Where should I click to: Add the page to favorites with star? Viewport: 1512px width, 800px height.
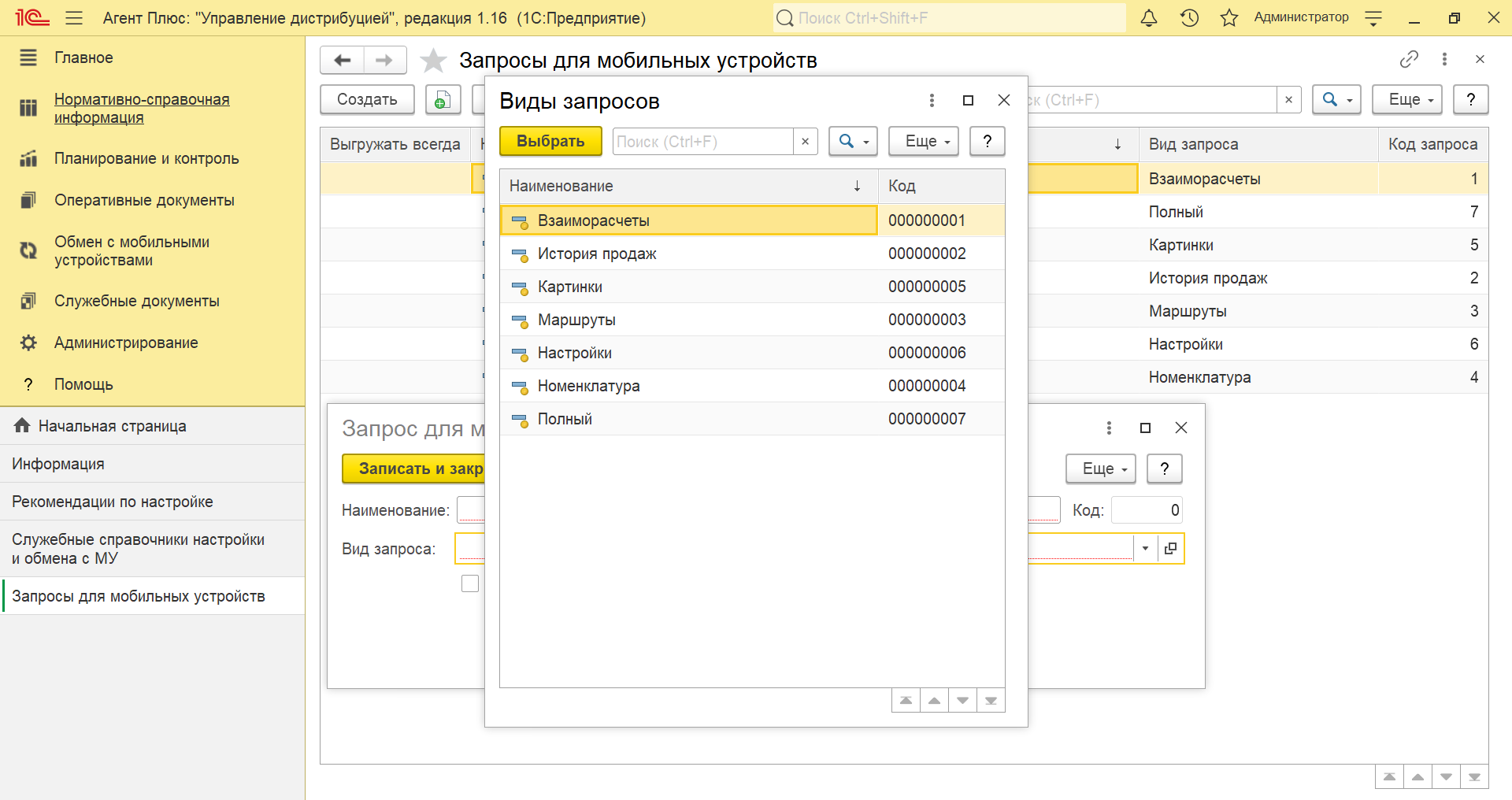tap(433, 61)
